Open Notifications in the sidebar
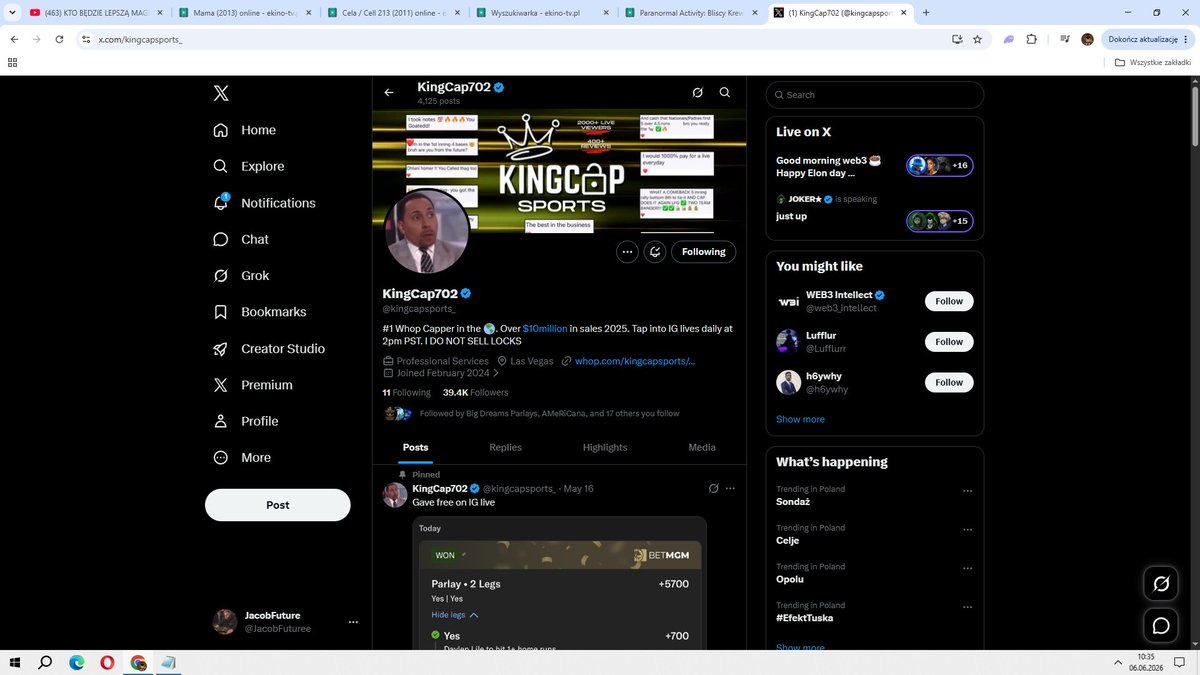 pyautogui.click(x=265, y=203)
